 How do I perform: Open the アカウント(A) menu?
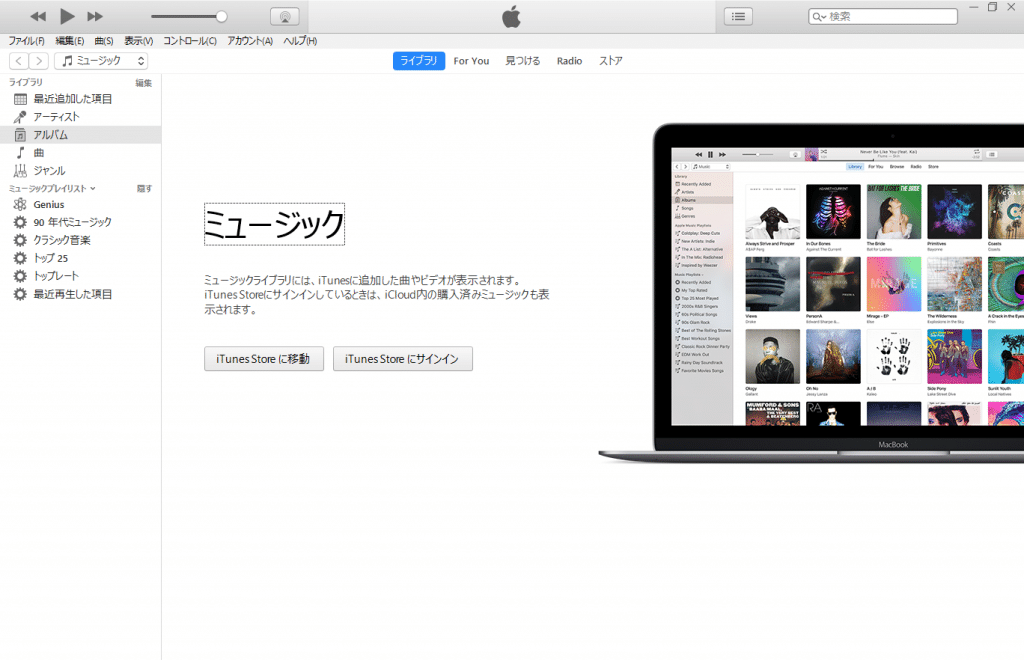click(249, 40)
